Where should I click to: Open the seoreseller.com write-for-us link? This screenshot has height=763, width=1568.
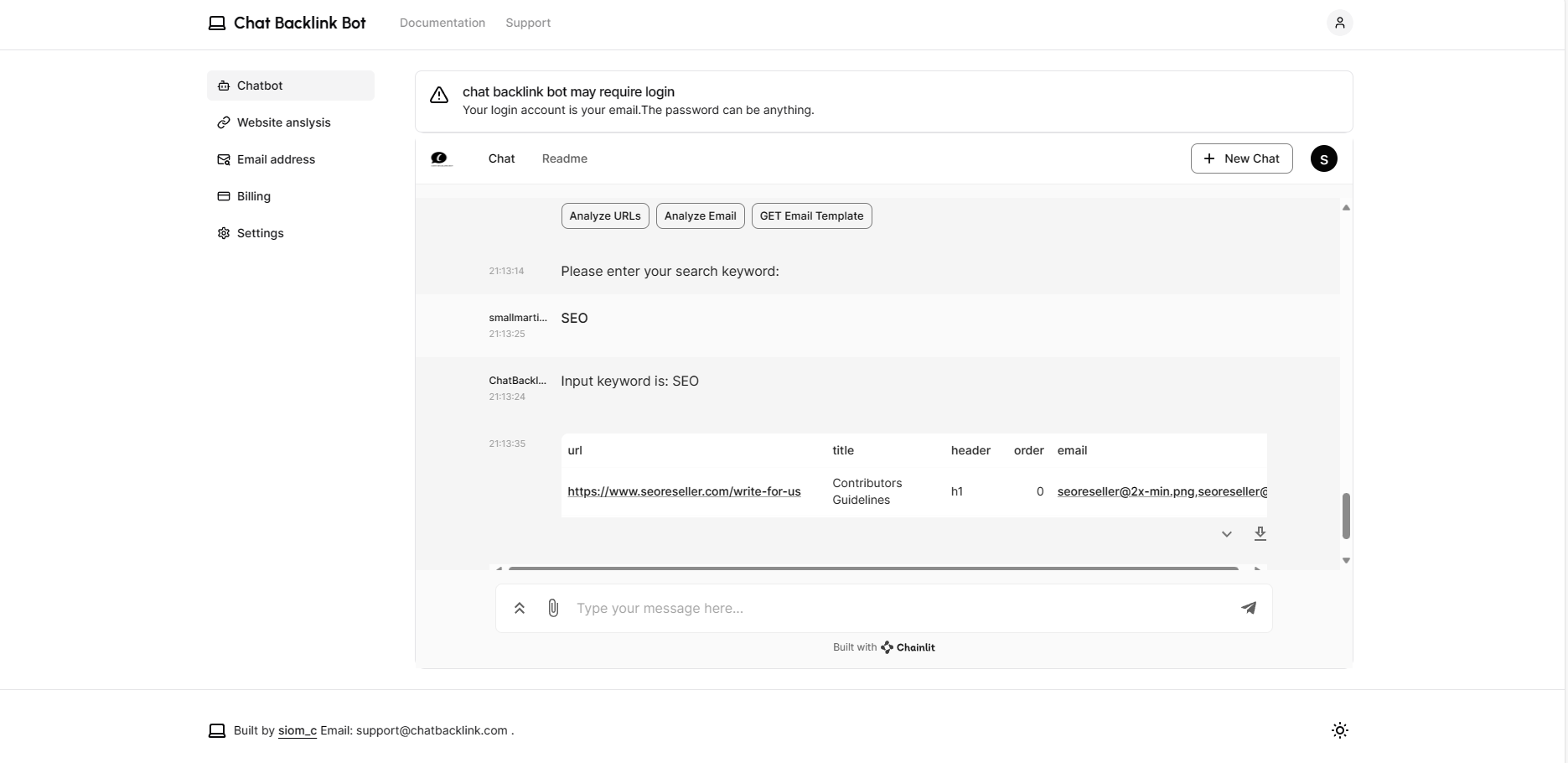click(684, 491)
